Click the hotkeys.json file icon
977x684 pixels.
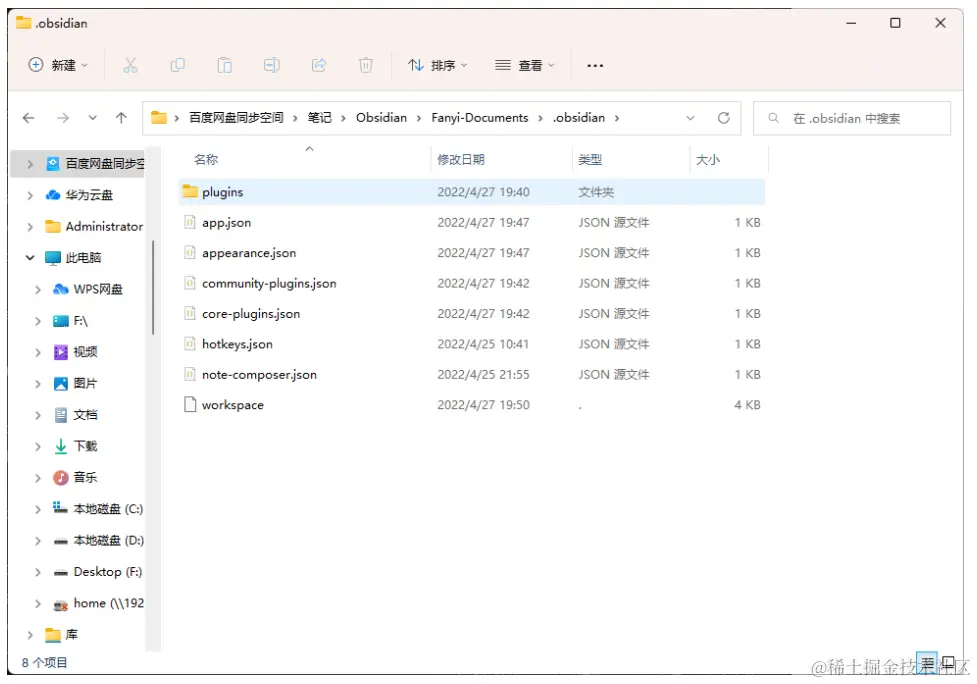(190, 344)
